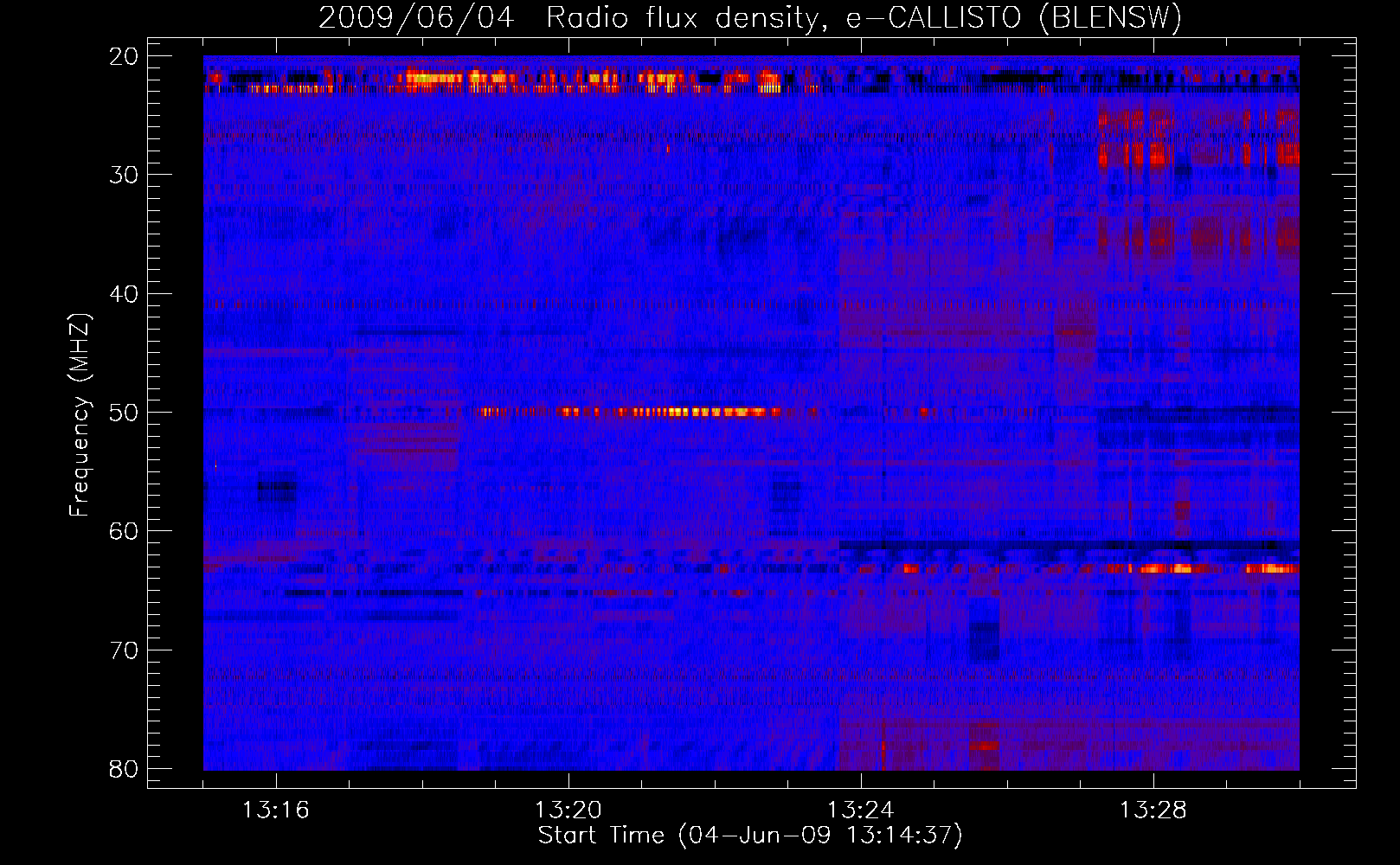Click the 30 frequency tick label
This screenshot has height=865, width=1400.
tap(125, 175)
